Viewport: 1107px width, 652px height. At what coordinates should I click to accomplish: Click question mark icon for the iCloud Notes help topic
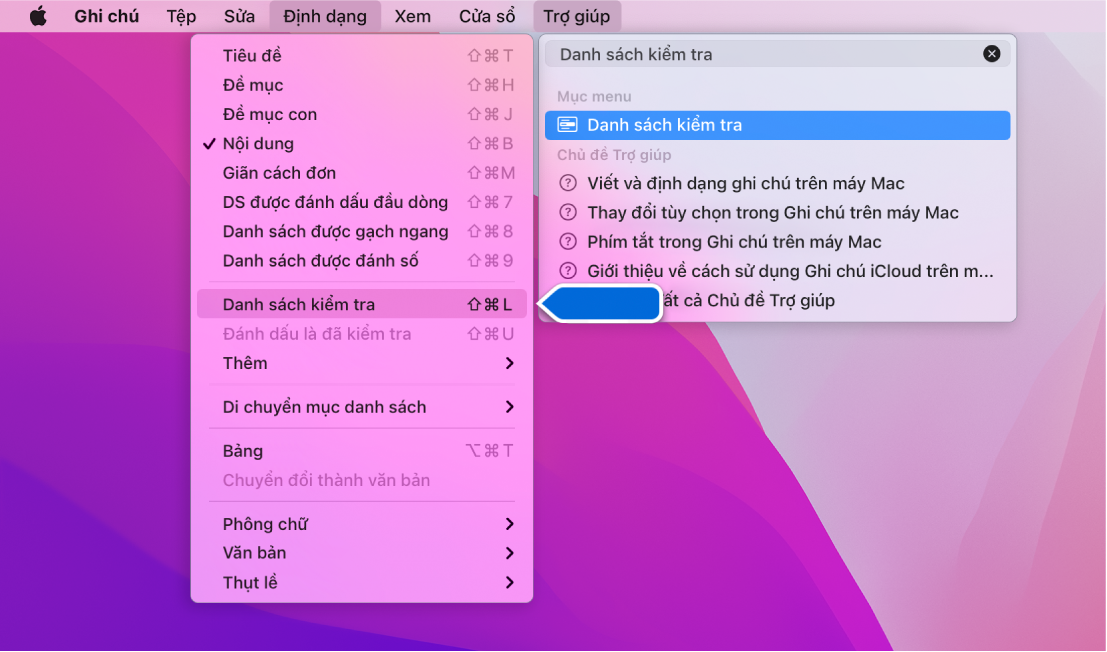click(566, 270)
